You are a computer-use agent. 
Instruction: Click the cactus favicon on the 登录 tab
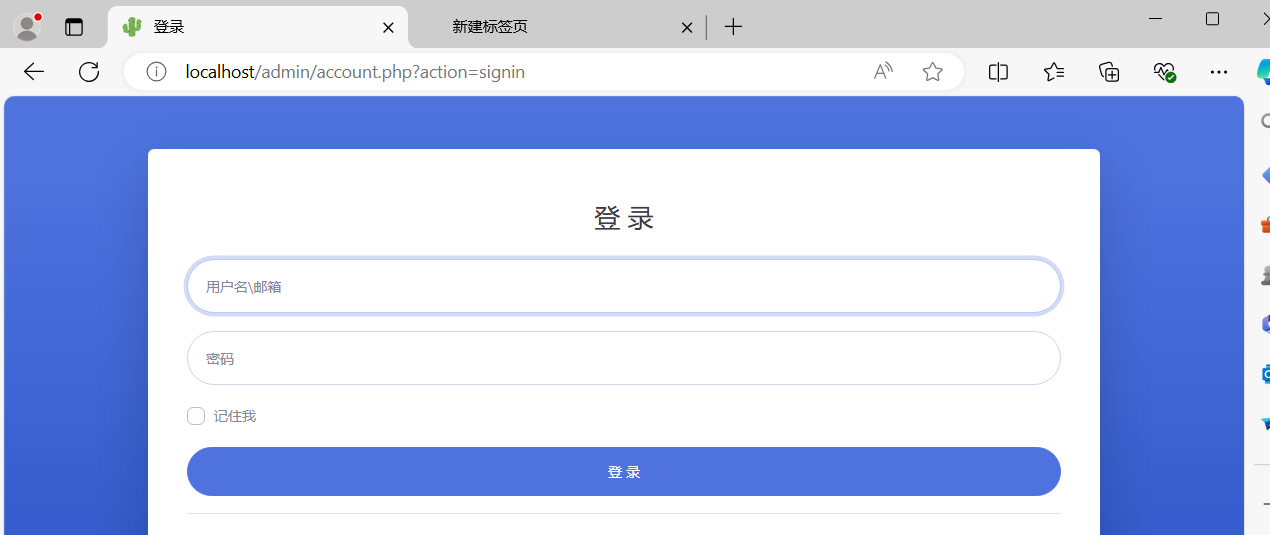(132, 27)
